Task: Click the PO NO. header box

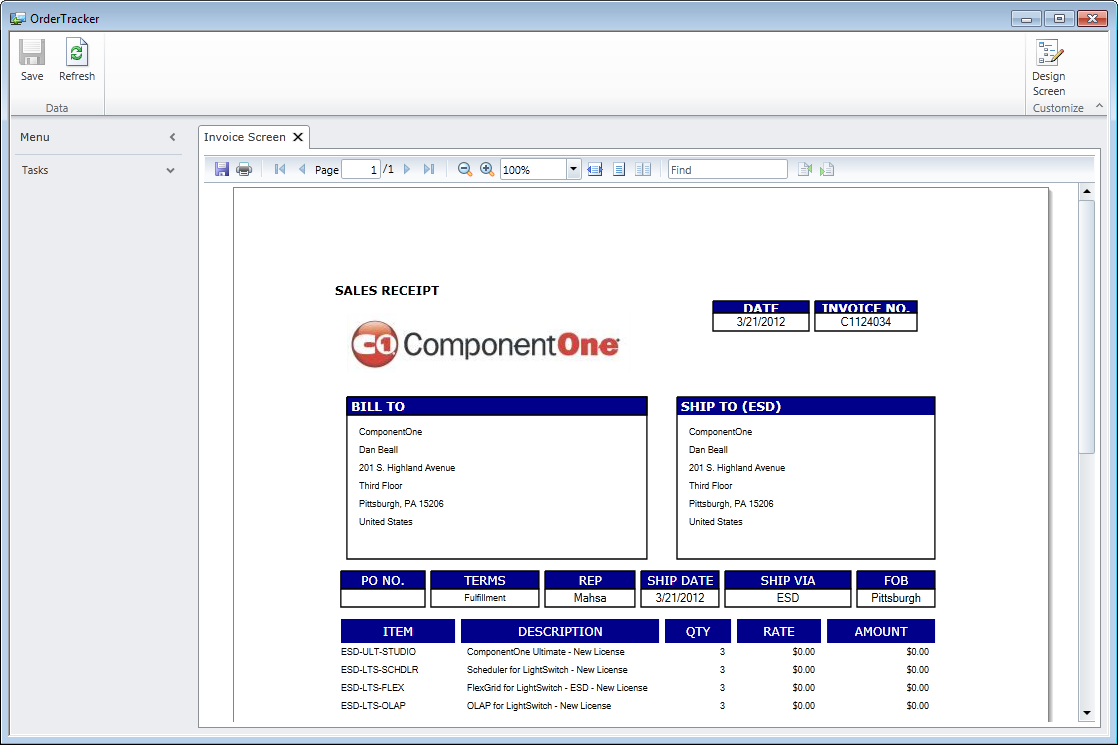Action: click(383, 580)
